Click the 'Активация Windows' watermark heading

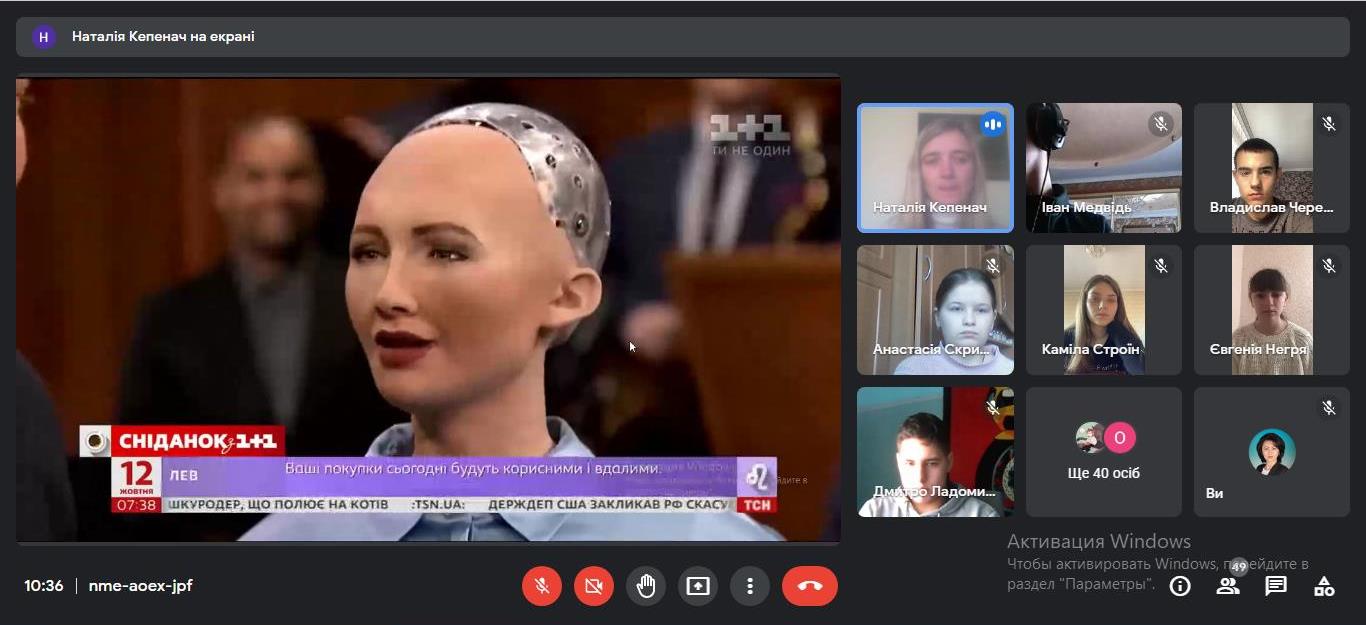coord(1099,542)
